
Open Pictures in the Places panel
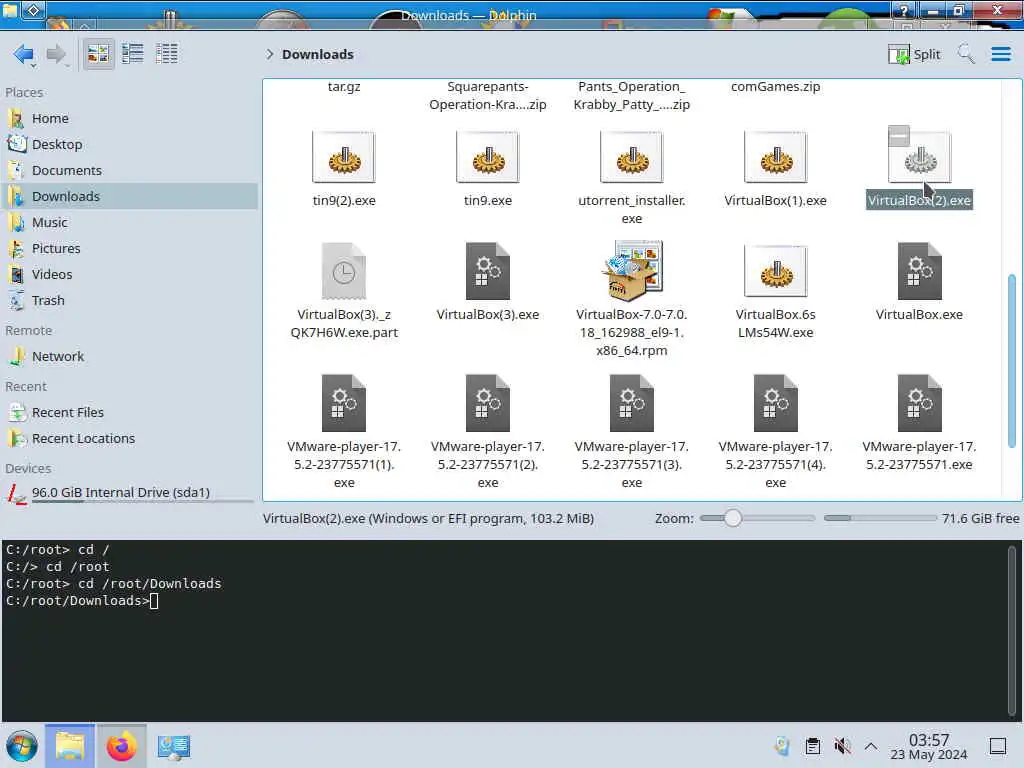129,249
